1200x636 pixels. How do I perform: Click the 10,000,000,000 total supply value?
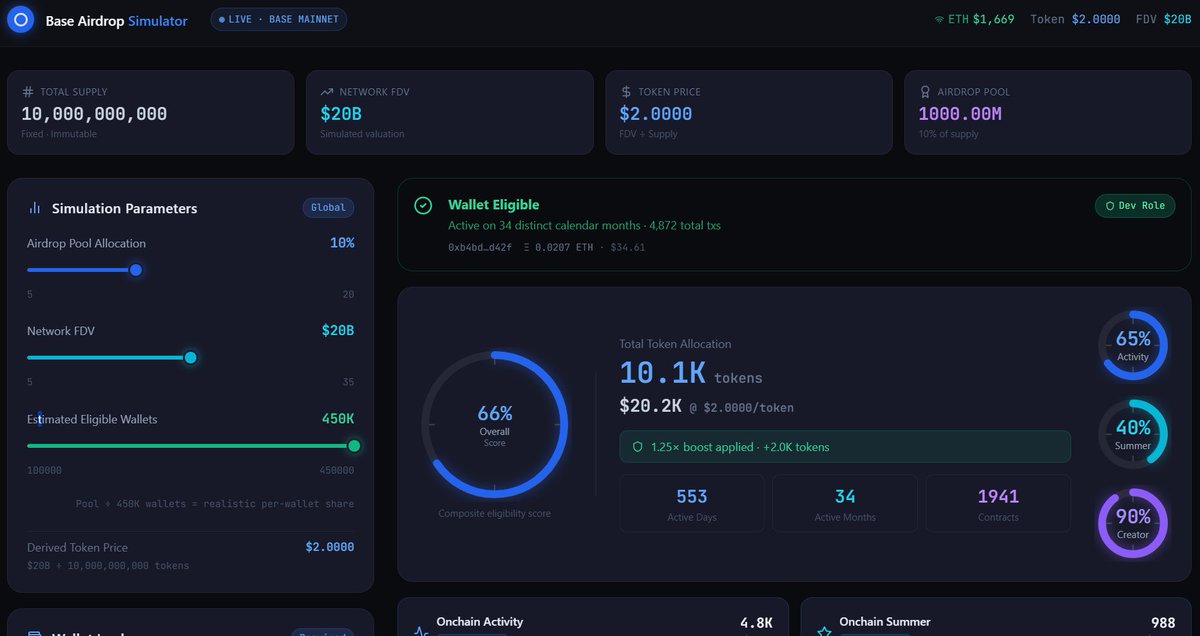94,114
